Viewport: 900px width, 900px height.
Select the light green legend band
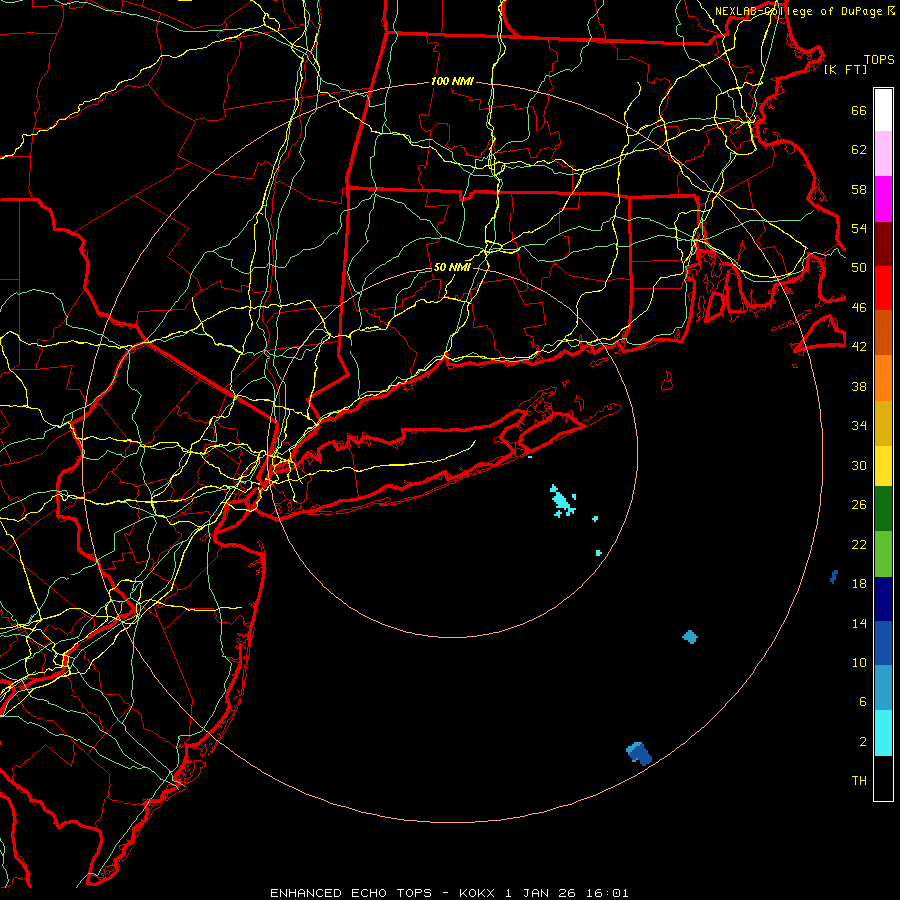883,554
